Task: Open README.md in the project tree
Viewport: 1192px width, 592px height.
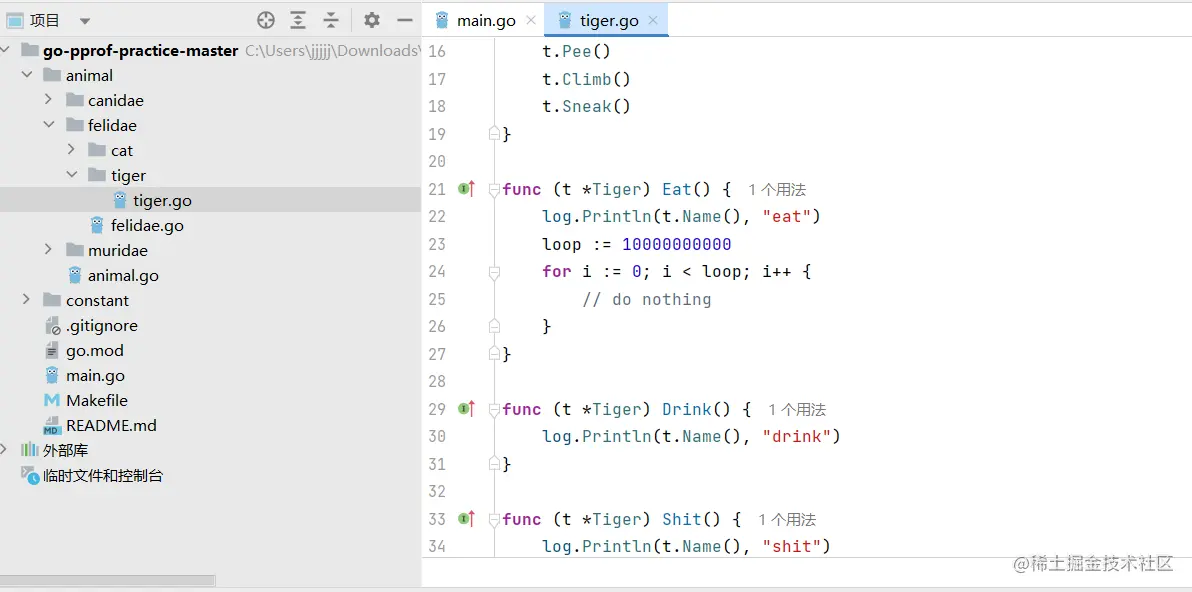Action: 111,426
